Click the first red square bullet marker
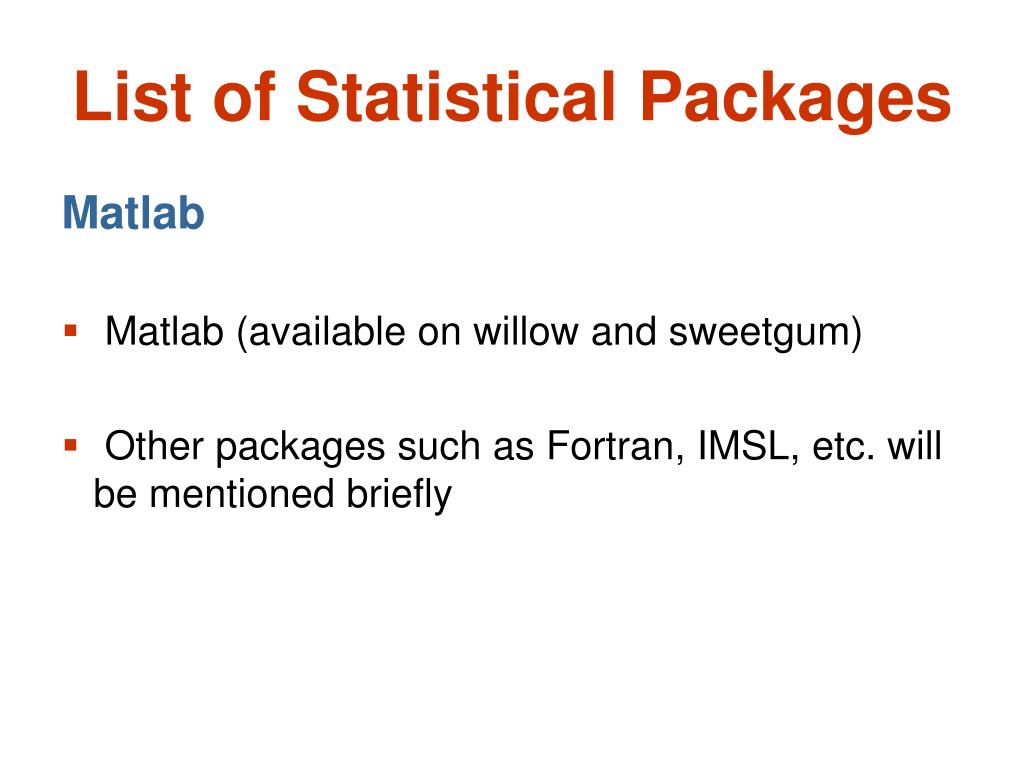Viewport: 1024px width, 768px height. click(71, 330)
